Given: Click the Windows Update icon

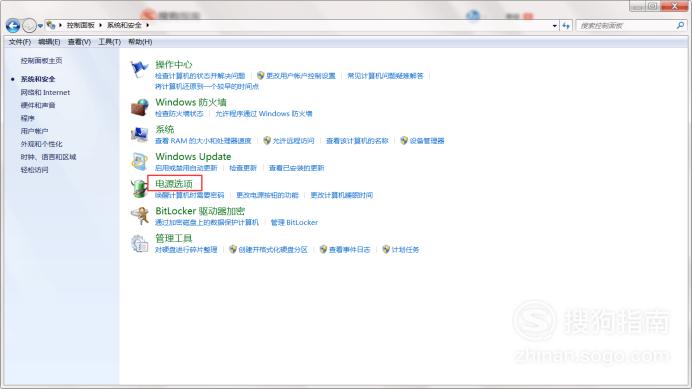Looking at the screenshot, I should coord(139,162).
